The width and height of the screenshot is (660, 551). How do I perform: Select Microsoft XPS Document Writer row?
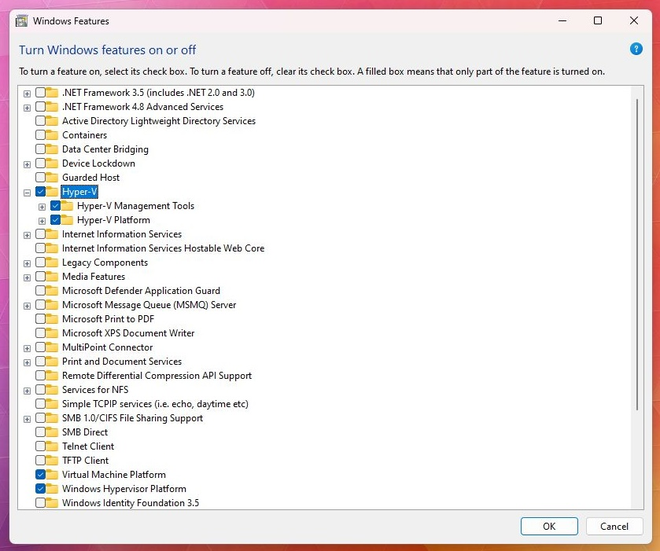128,333
